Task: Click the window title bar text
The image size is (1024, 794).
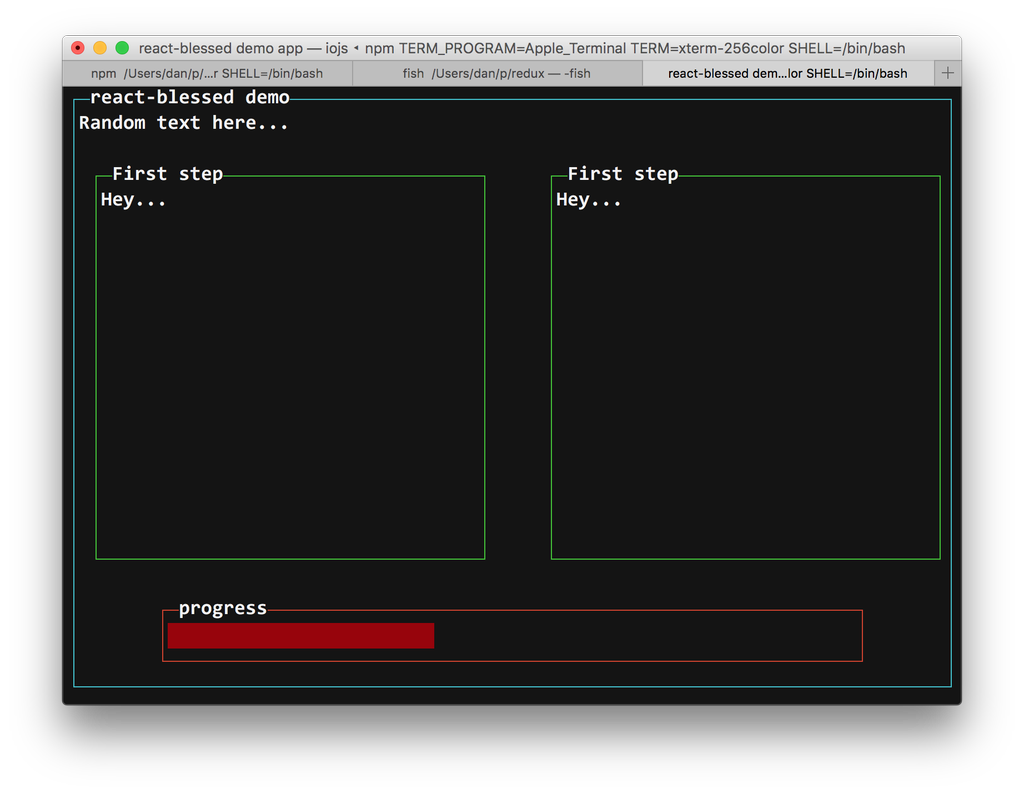Action: (521, 48)
